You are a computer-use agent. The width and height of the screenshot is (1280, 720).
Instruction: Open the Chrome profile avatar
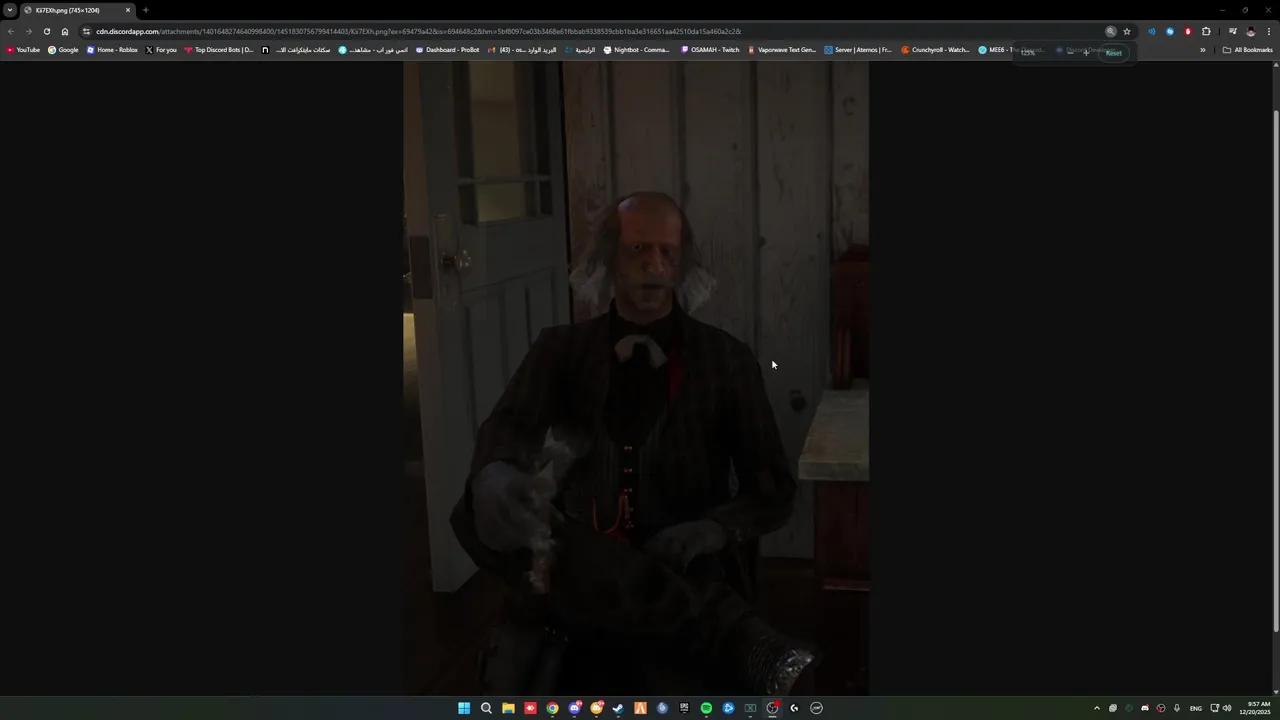click(1250, 31)
